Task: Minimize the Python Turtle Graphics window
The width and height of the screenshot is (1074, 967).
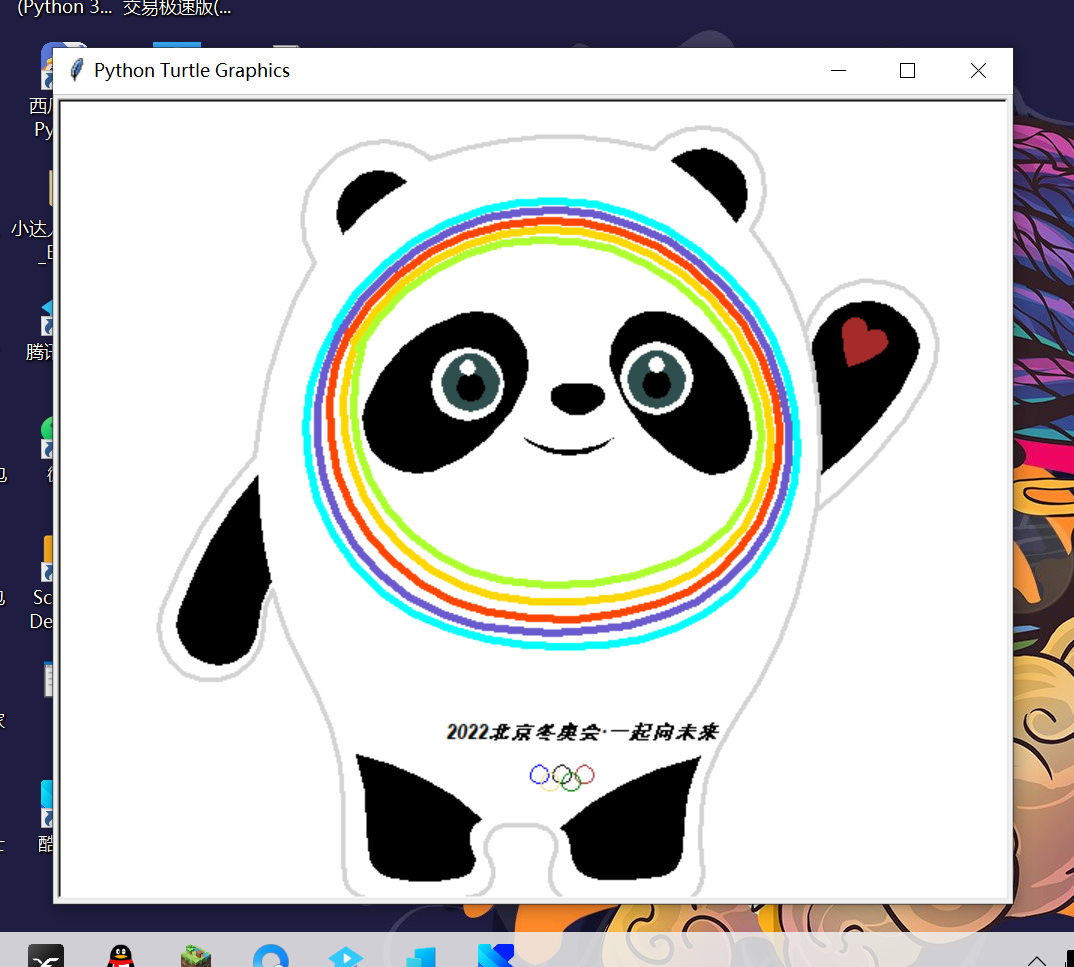Action: point(838,71)
